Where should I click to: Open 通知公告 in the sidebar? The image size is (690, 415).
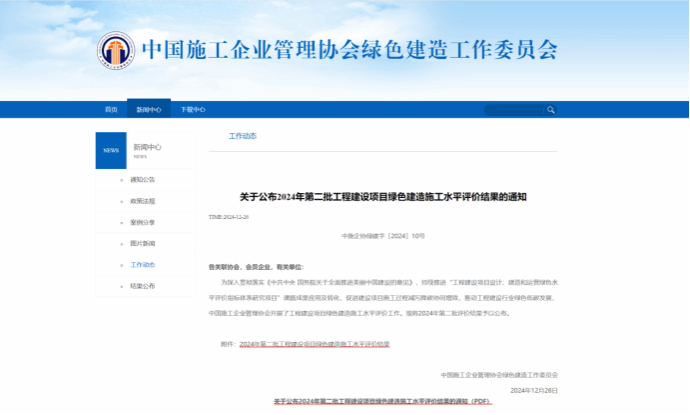143,180
